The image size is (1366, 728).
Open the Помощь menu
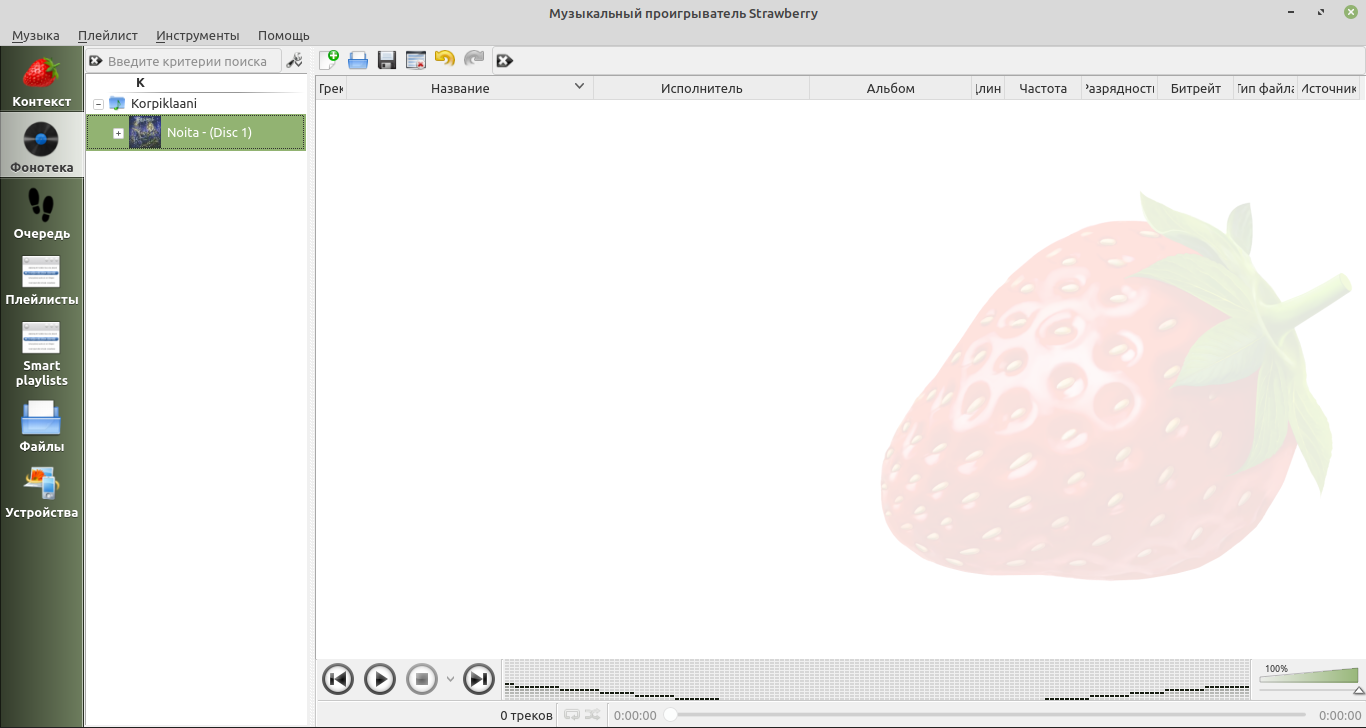click(284, 35)
